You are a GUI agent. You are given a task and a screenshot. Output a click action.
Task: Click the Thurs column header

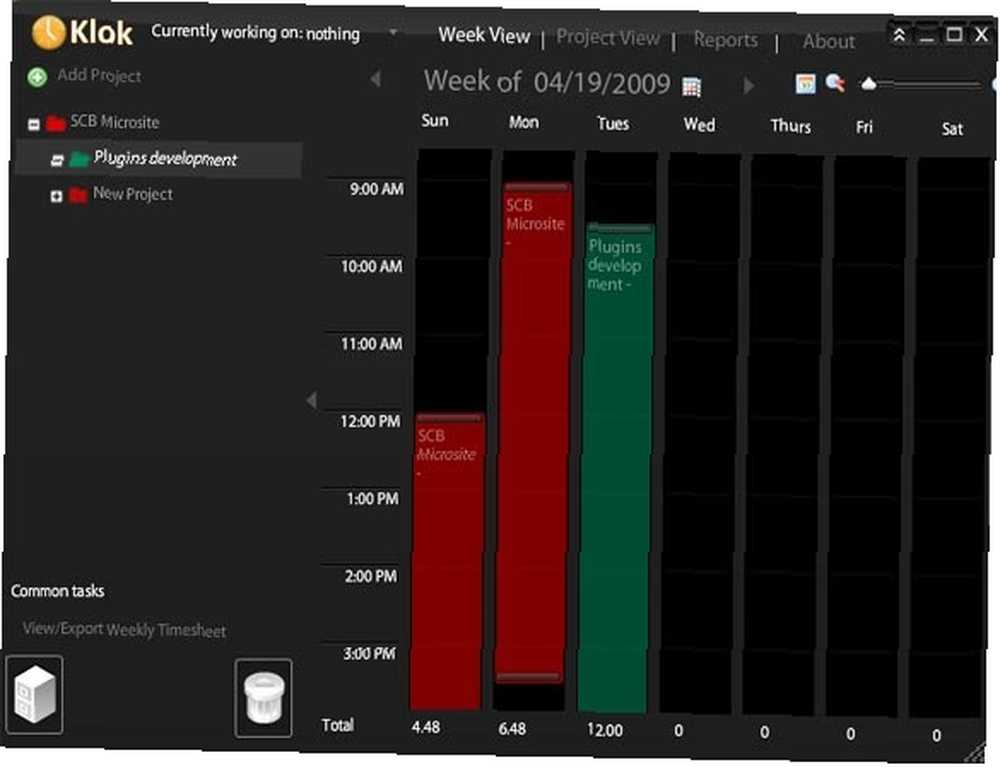(x=790, y=126)
